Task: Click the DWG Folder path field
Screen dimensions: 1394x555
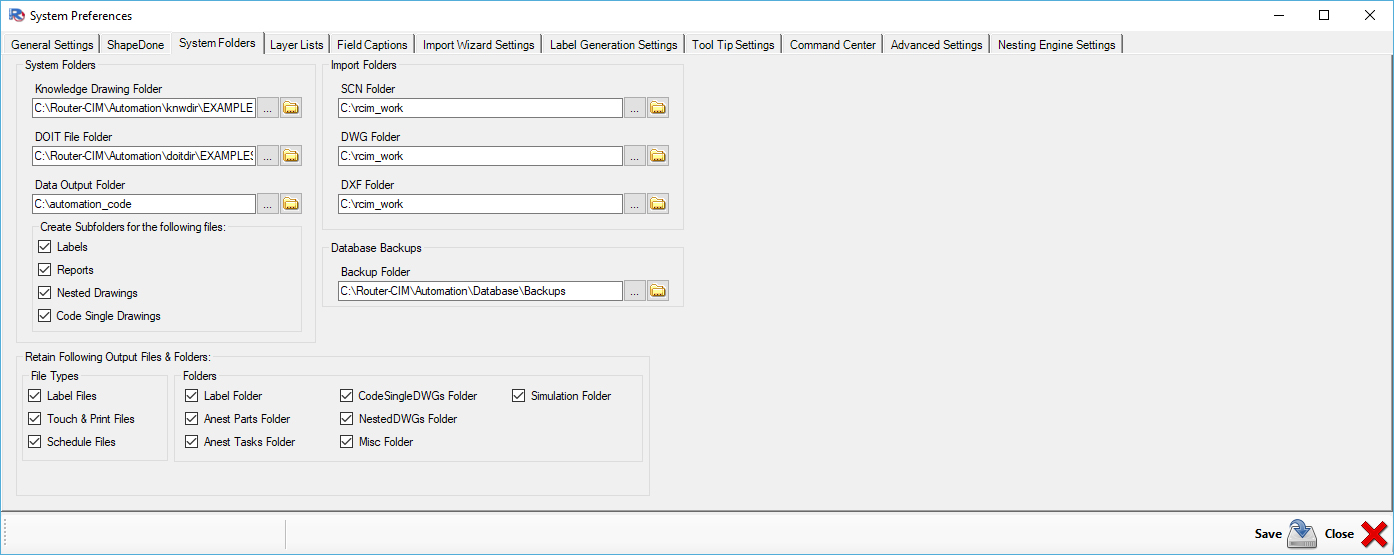Action: (x=480, y=156)
